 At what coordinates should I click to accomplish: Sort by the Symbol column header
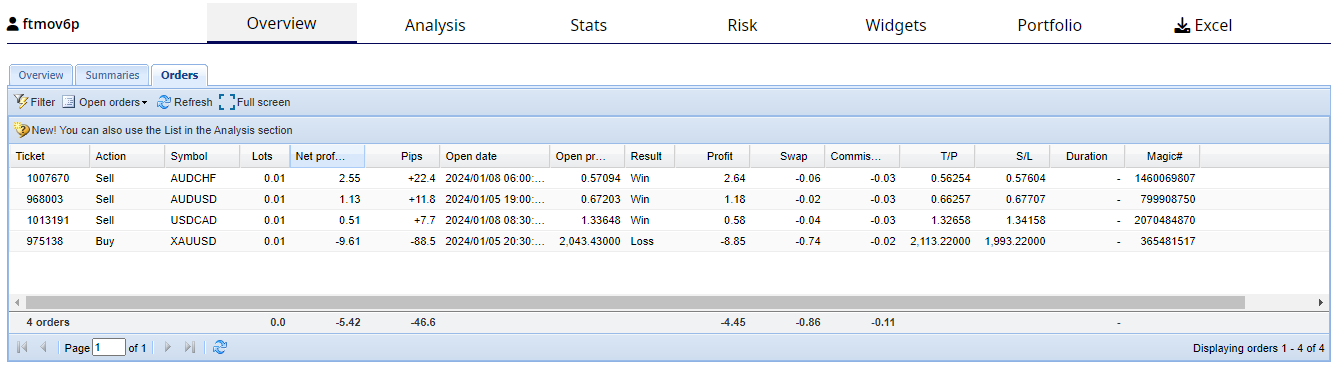tap(202, 156)
